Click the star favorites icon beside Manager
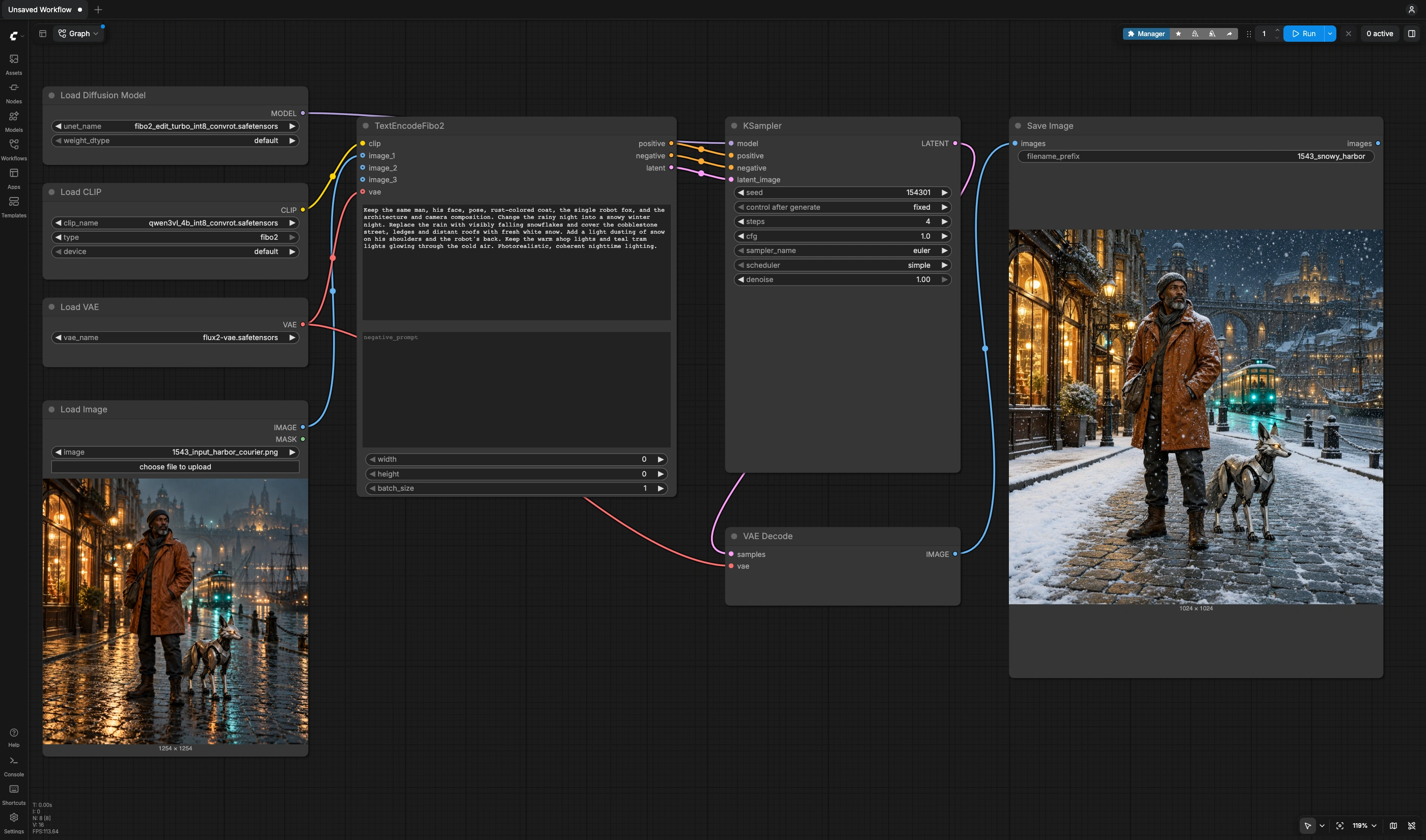Image resolution: width=1426 pixels, height=840 pixels. pos(1178,34)
